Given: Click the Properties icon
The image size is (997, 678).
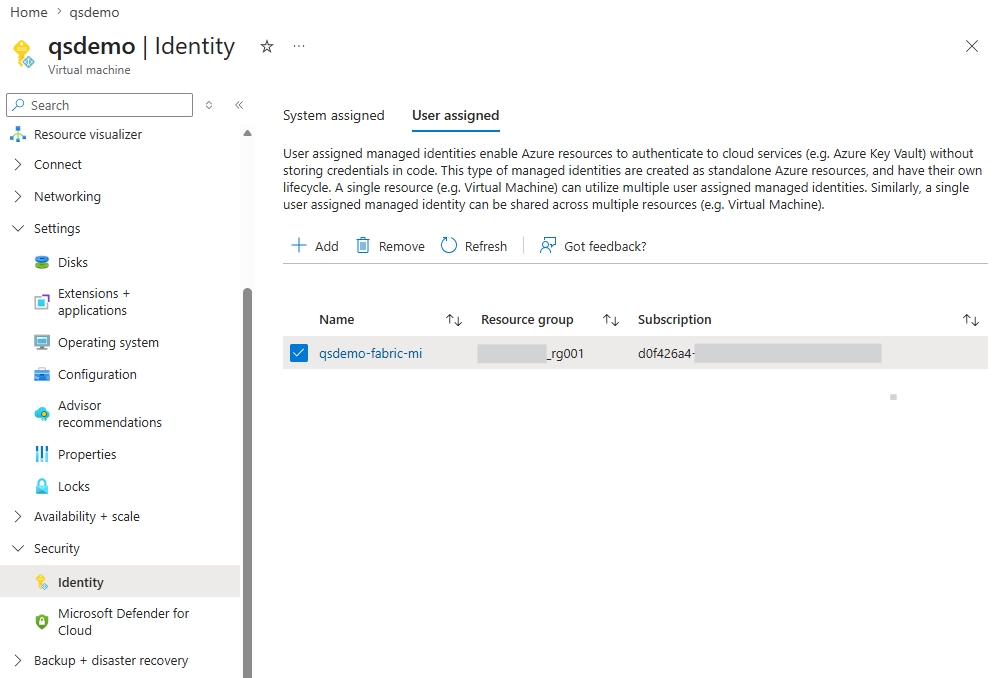Looking at the screenshot, I should (42, 454).
